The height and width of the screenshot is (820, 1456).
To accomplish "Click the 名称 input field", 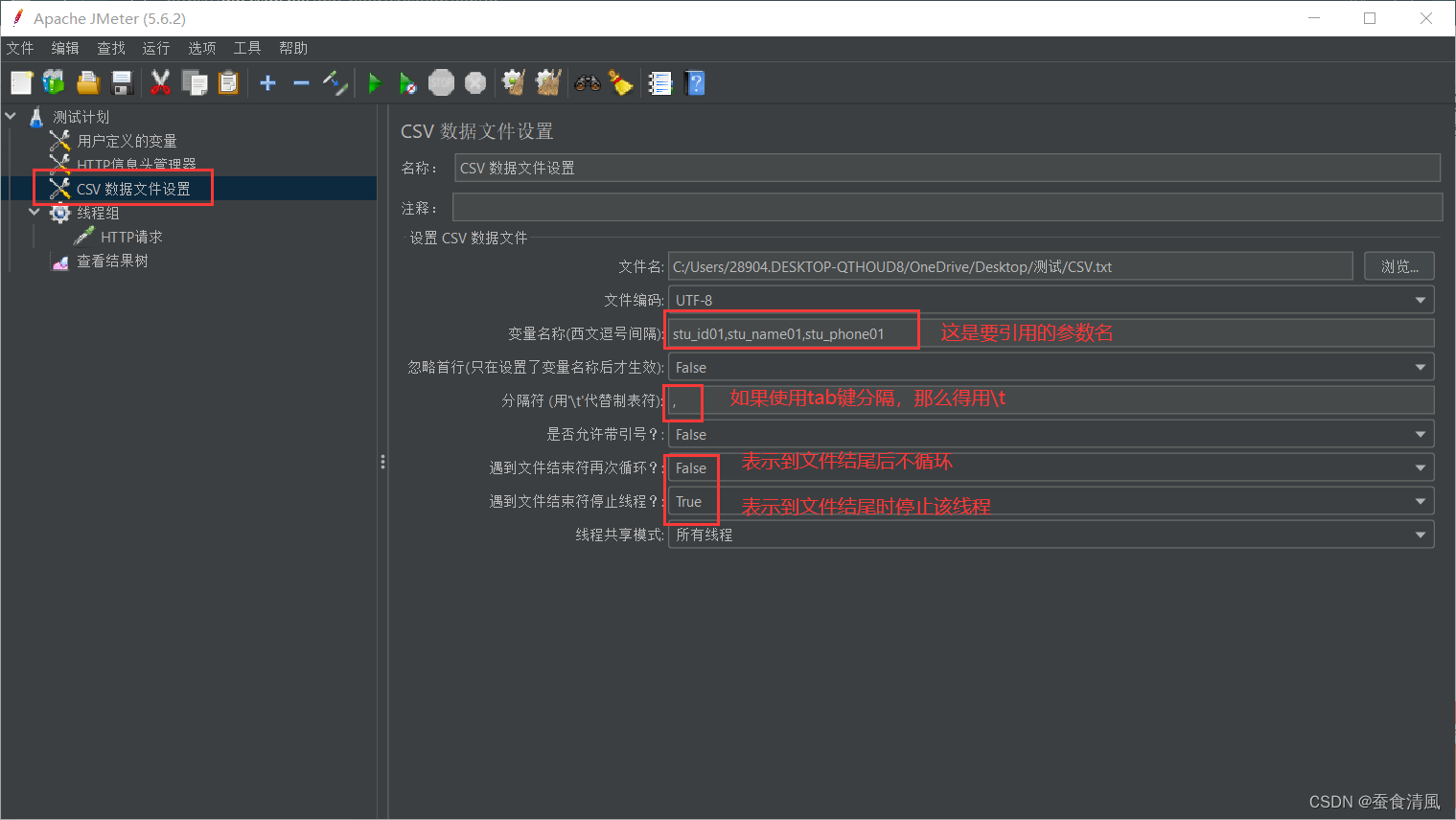I will [947, 168].
